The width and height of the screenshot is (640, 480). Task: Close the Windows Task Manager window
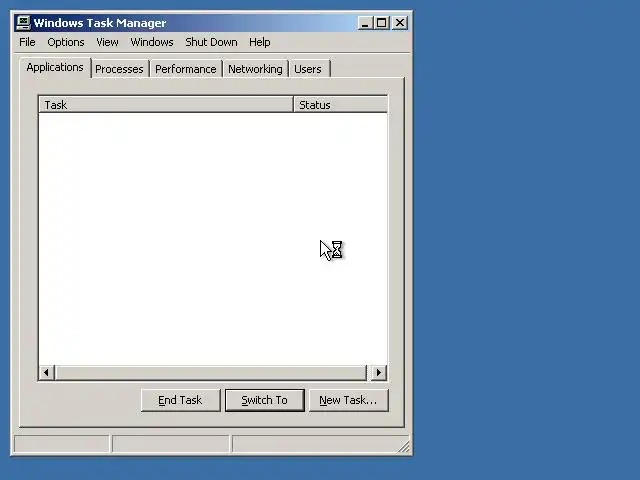point(400,23)
